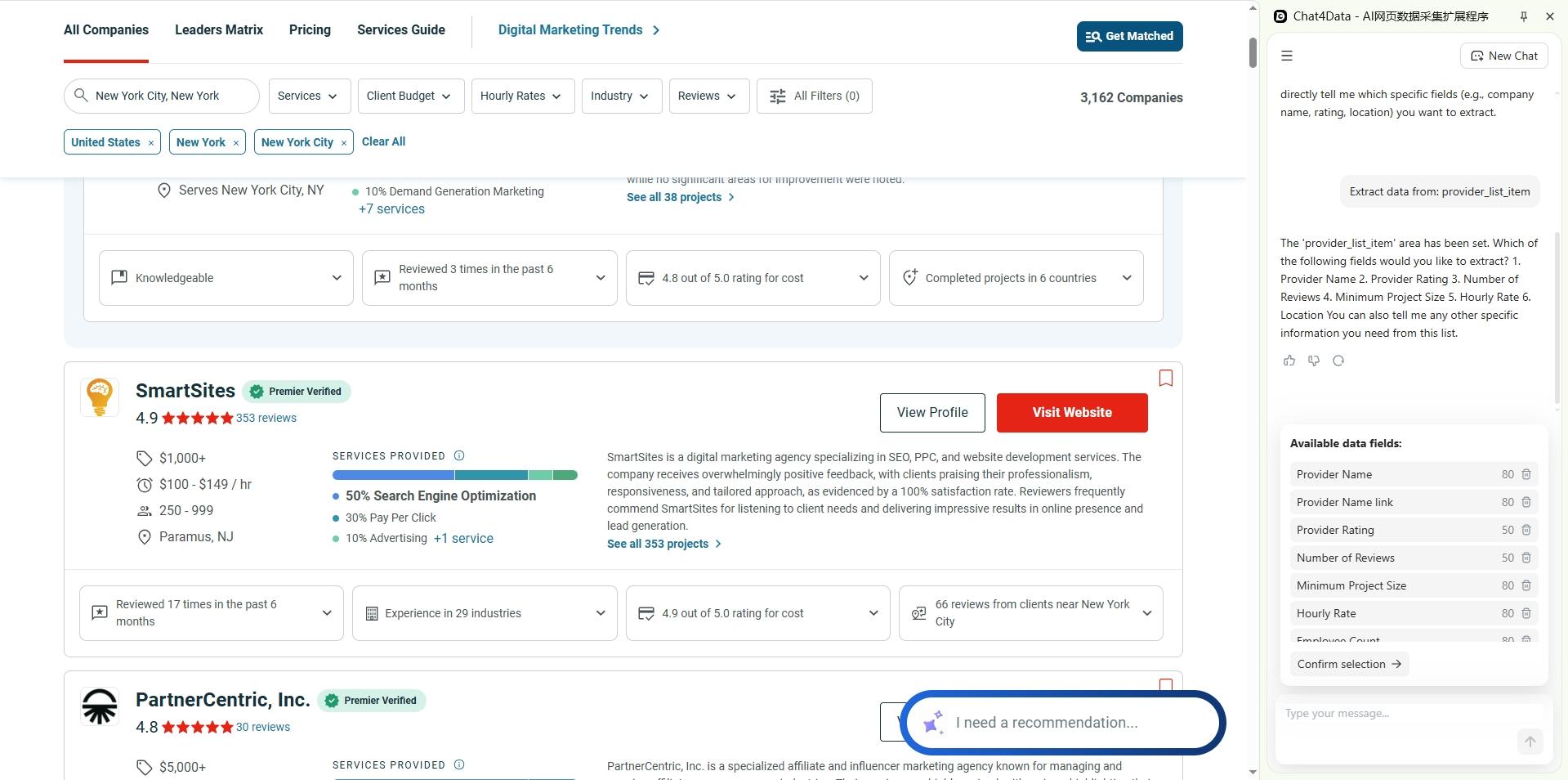
Task: Delete the Provider Name field with trash icon
Action: tap(1526, 474)
